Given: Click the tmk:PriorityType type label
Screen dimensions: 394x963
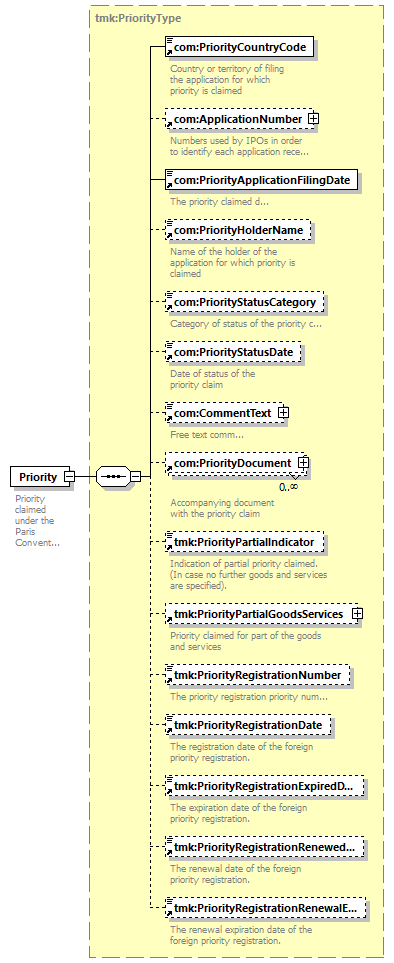Looking at the screenshot, I should tap(138, 18).
